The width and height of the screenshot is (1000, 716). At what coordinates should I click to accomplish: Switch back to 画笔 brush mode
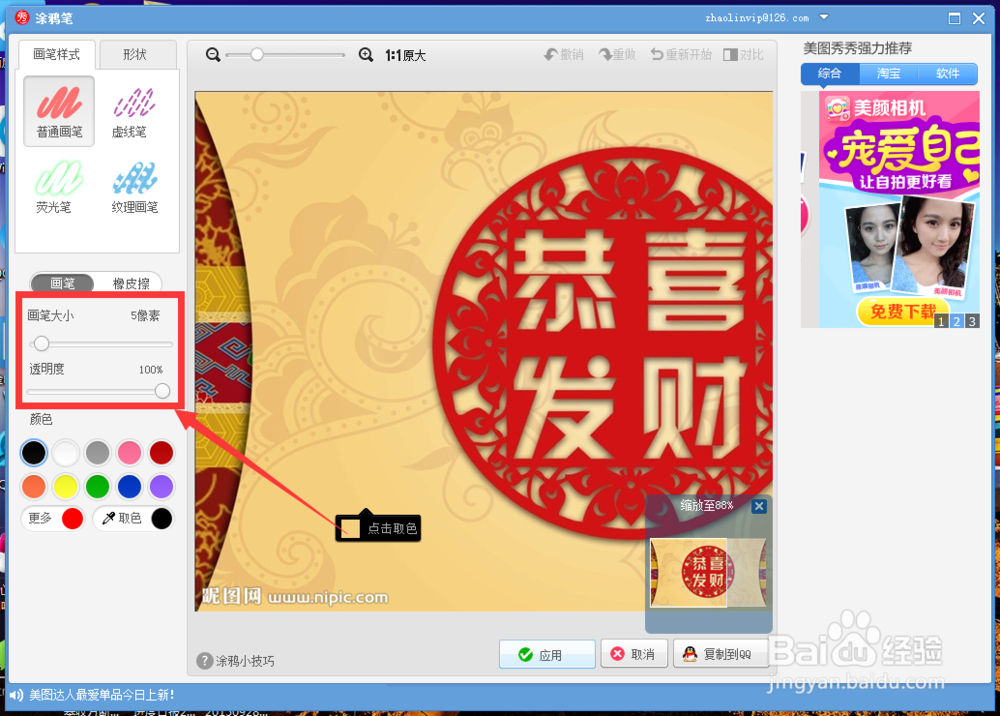click(x=62, y=283)
